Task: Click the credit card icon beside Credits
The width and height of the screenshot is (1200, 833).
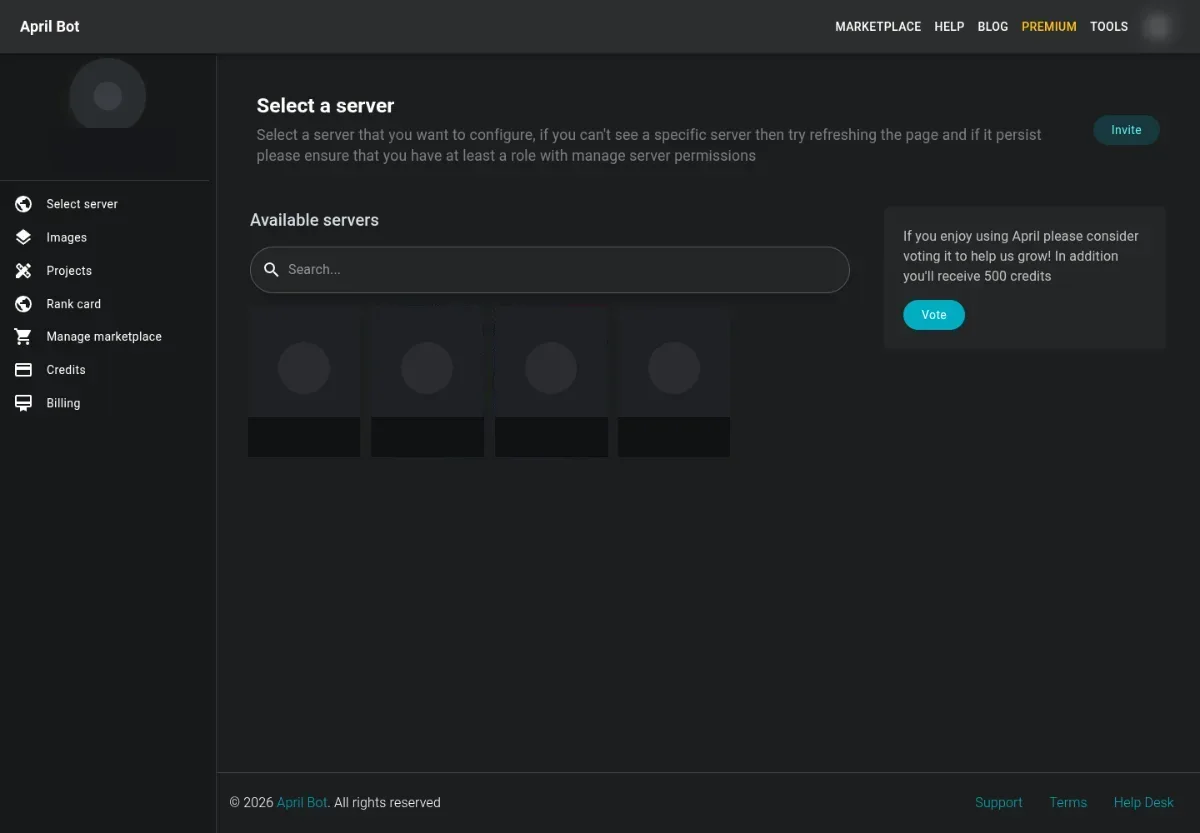Action: point(24,370)
